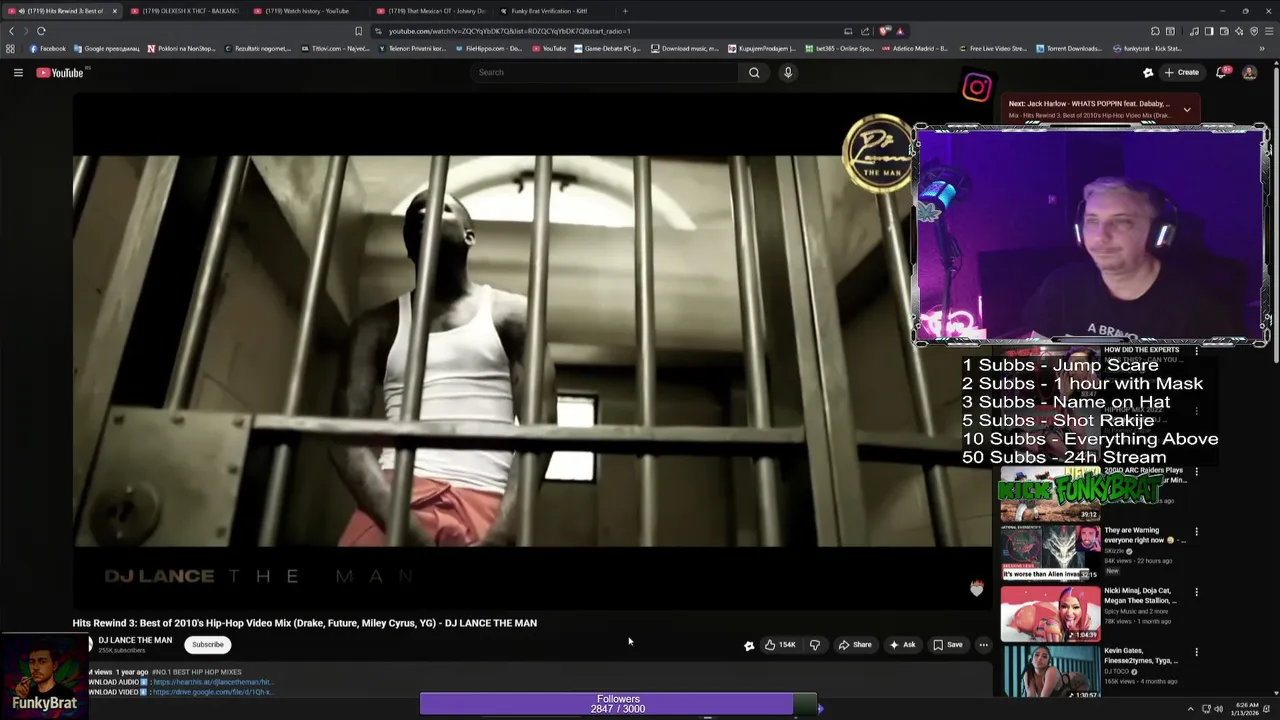The height and width of the screenshot is (720, 1280).
Task: Open the Instagram overlay icon
Action: 977,87
